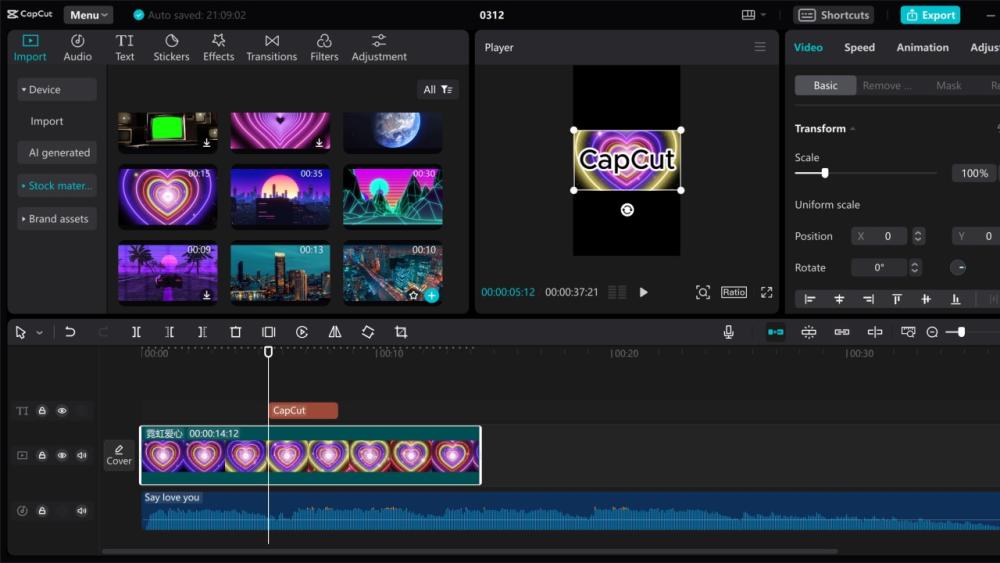The height and width of the screenshot is (563, 1000).
Task: Select the Basic sub-tab
Action: click(x=825, y=85)
